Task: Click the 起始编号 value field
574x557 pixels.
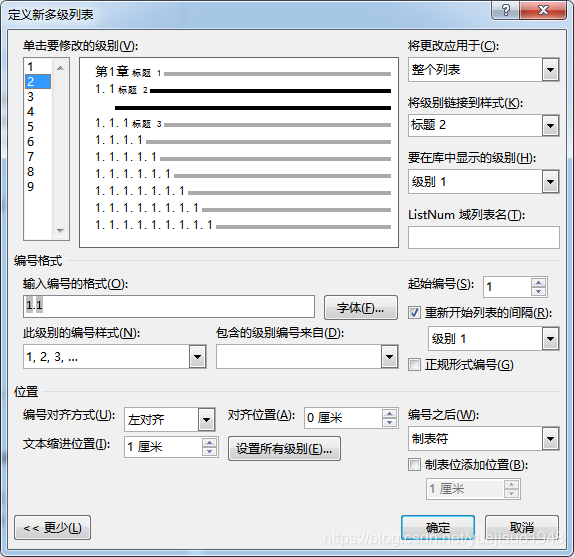Action: click(507, 287)
